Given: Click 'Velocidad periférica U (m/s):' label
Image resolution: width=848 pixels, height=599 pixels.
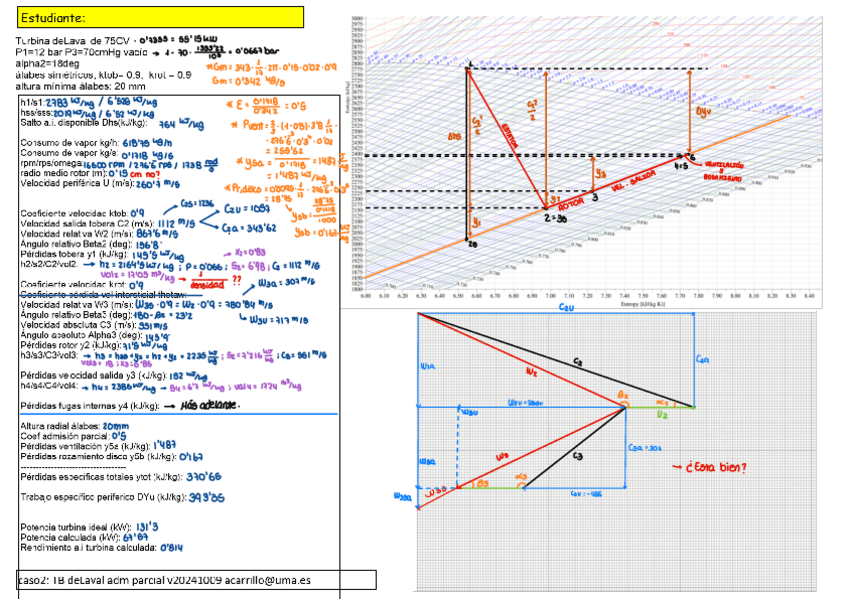Looking at the screenshot, I should click(x=77, y=183).
